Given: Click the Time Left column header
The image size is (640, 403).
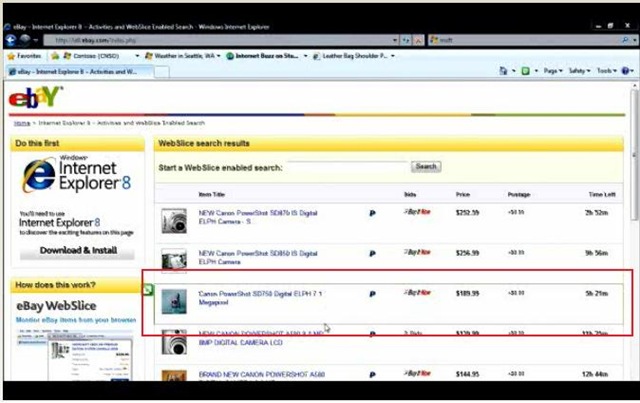Looking at the screenshot, I should 602,195.
